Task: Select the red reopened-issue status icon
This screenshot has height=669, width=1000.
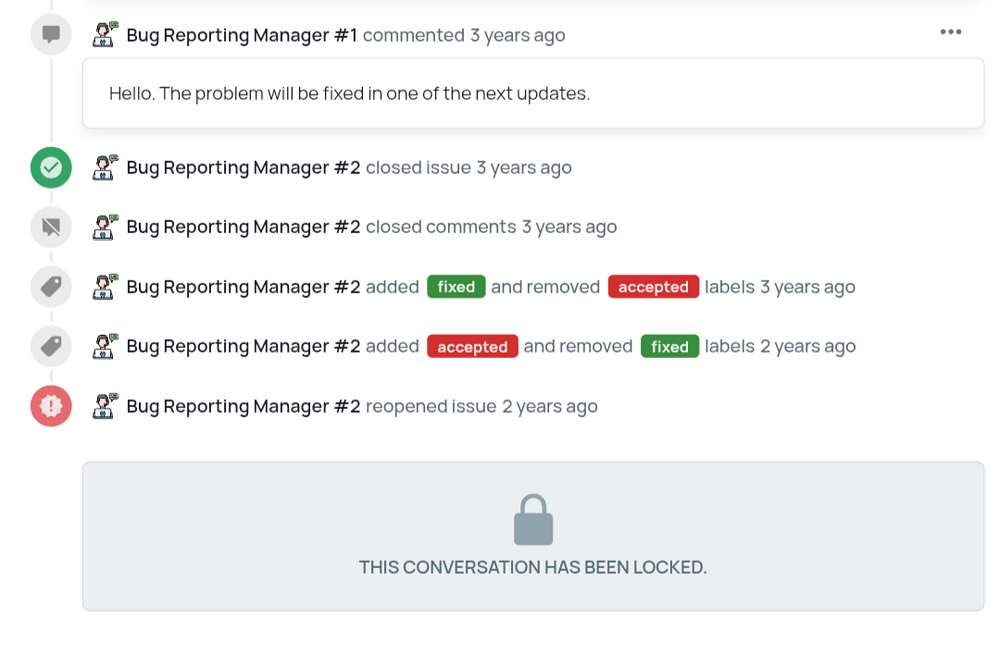Action: pyautogui.click(x=50, y=406)
